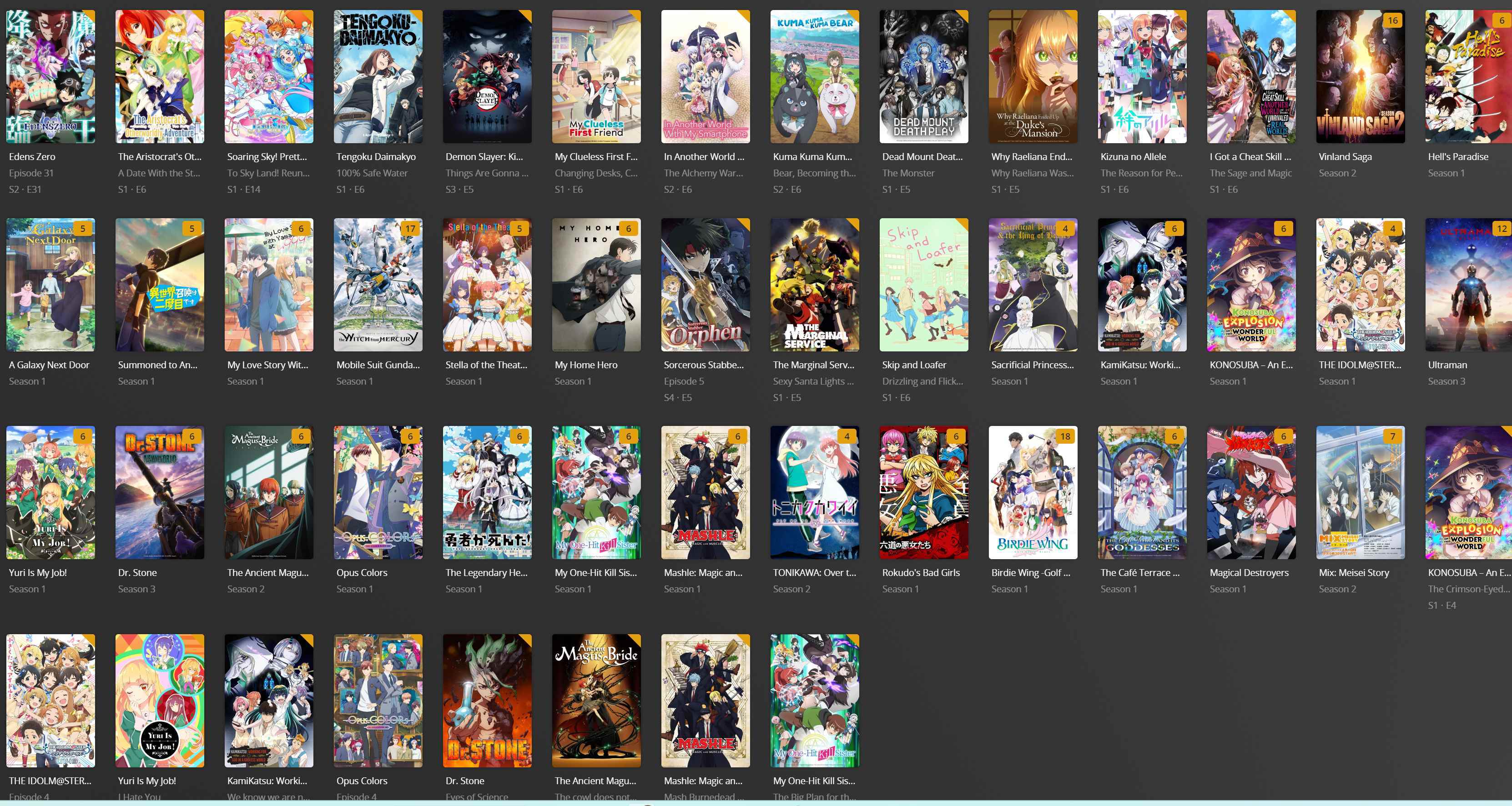The width and height of the screenshot is (1512, 806).
Task: Open the Kuma Kuma Kuma Bear poster
Action: tap(815, 76)
